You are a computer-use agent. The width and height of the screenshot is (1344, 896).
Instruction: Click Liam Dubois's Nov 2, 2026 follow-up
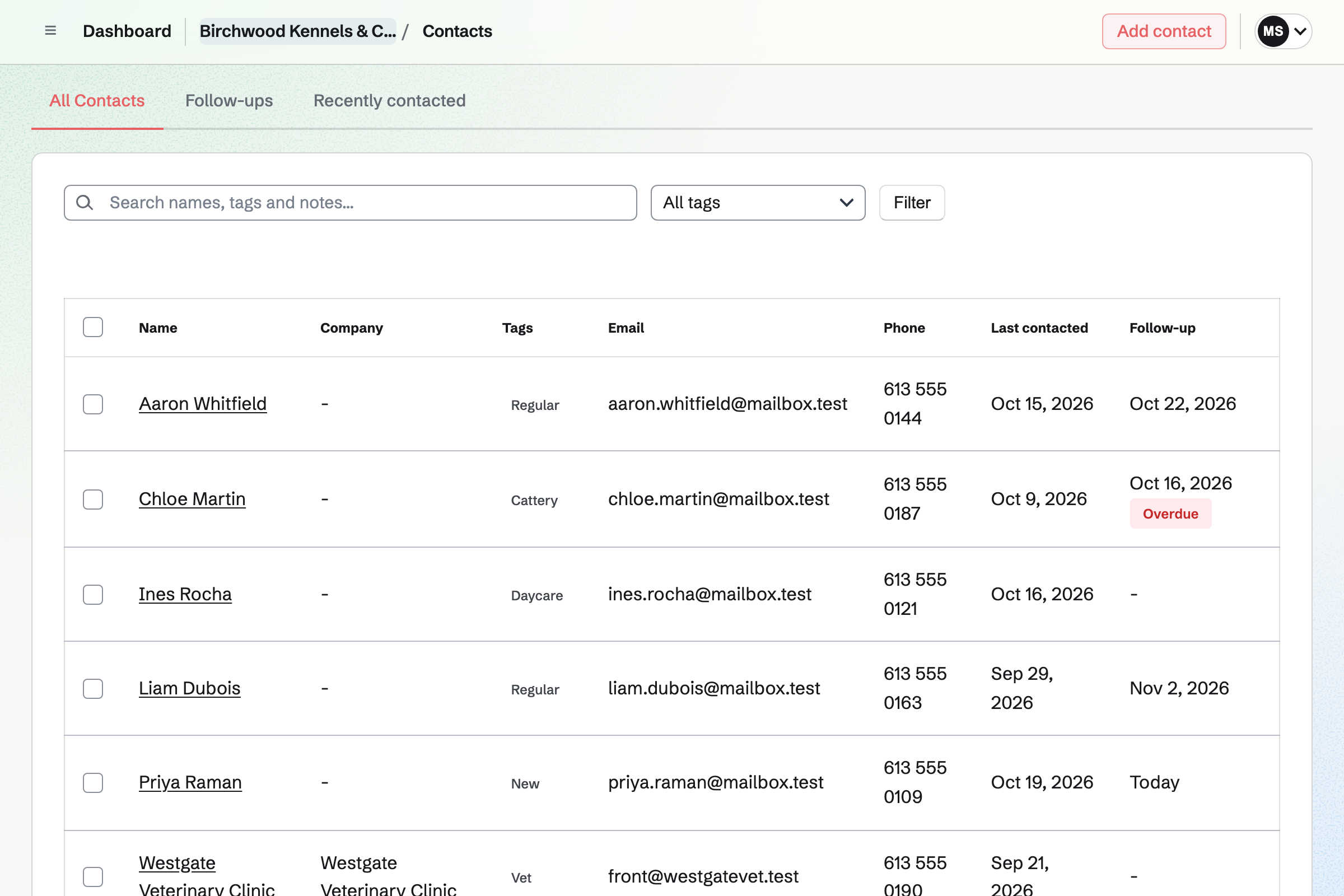pyautogui.click(x=1179, y=688)
